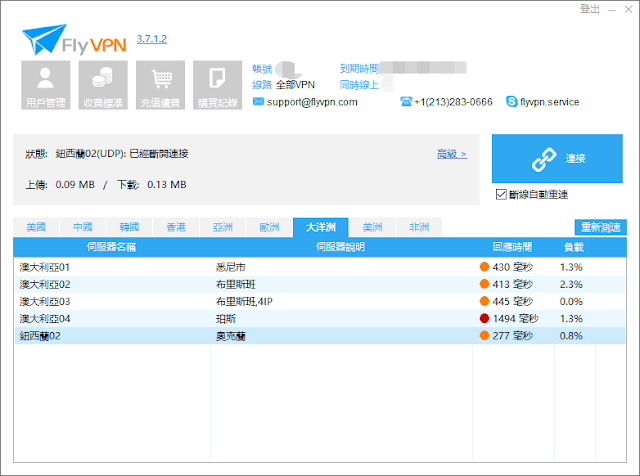Viewport: 640px width, 476px height.
Task: Click the FlyVPN paper plane logo
Action: 44,39
